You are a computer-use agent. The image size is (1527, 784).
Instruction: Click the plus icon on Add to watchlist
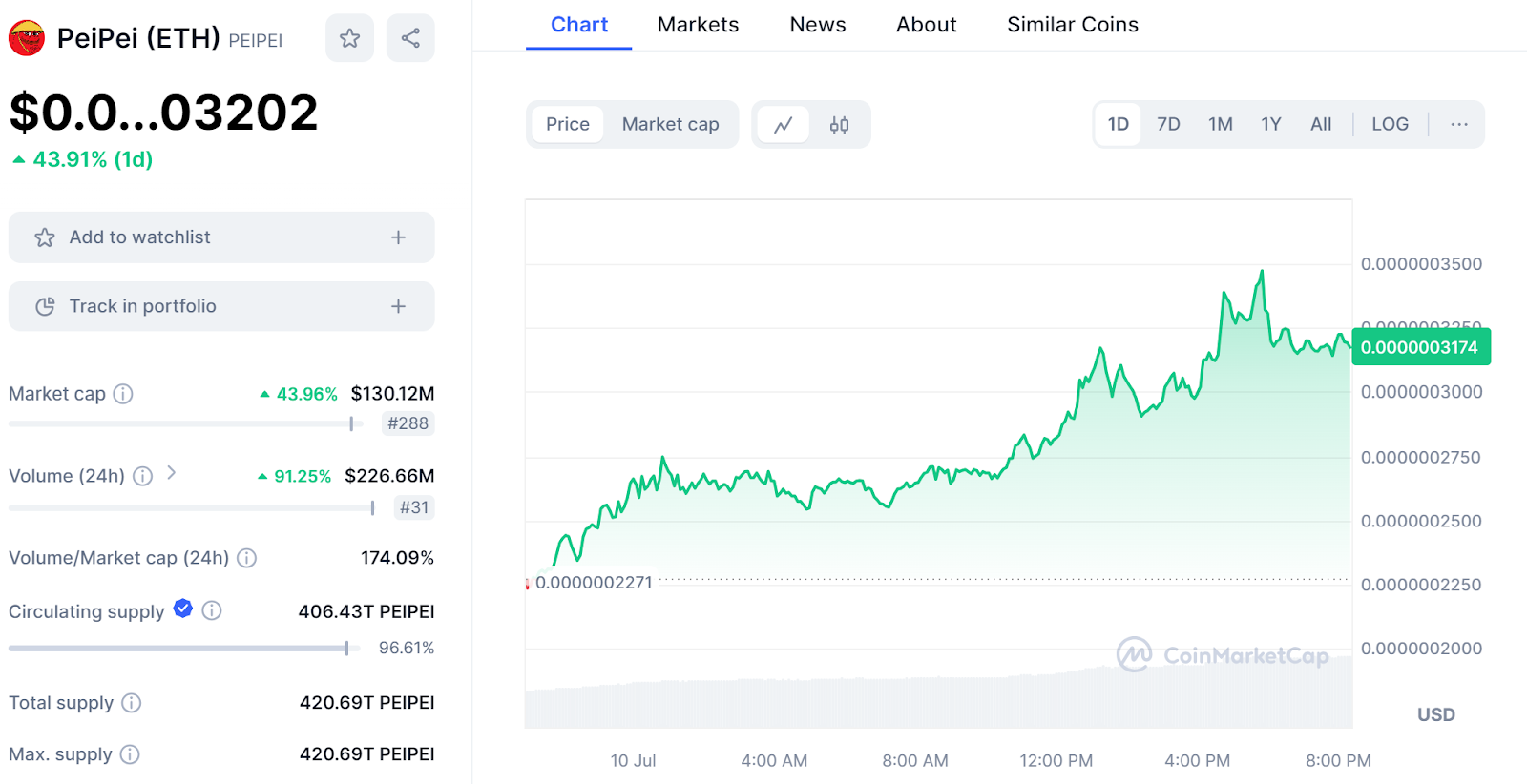(398, 237)
